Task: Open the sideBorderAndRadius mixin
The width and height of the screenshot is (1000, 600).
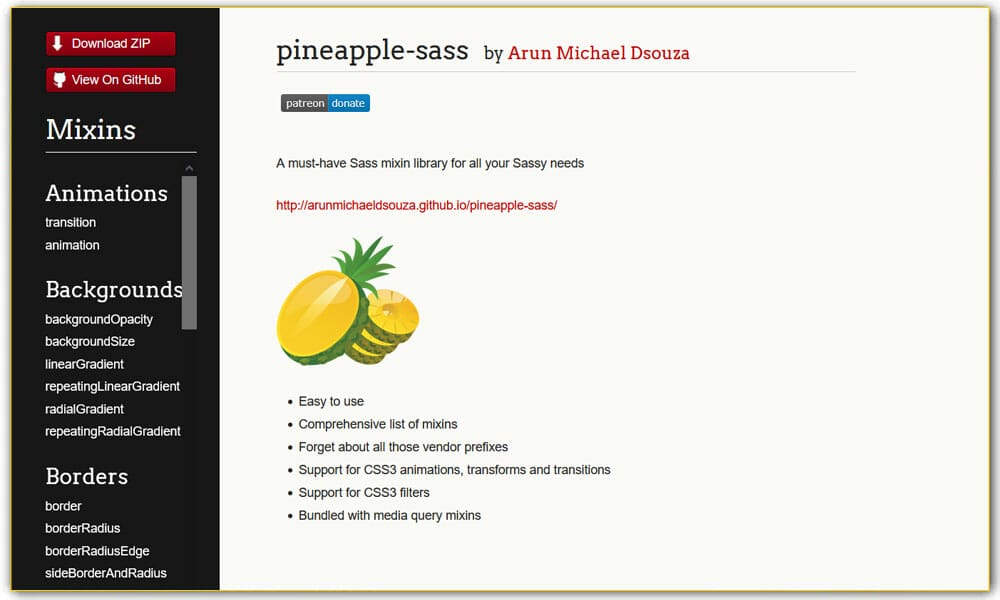Action: (x=106, y=573)
